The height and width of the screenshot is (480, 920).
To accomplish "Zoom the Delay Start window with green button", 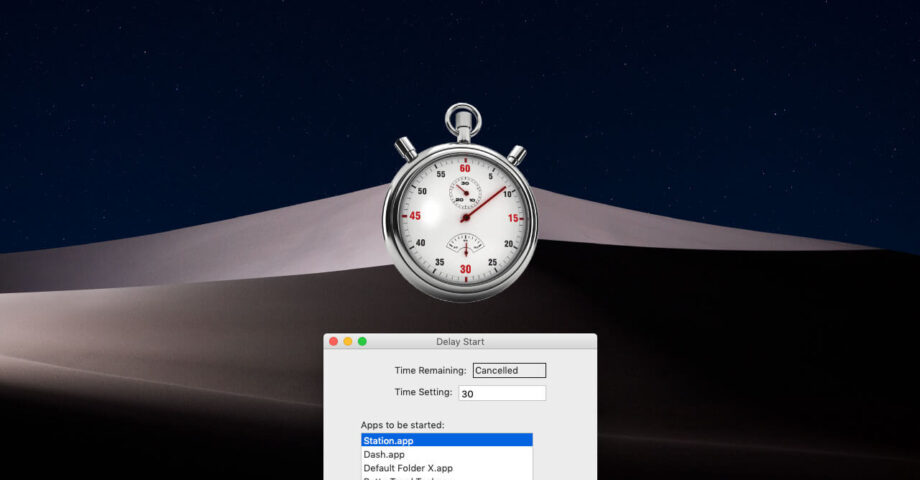I will (362, 342).
